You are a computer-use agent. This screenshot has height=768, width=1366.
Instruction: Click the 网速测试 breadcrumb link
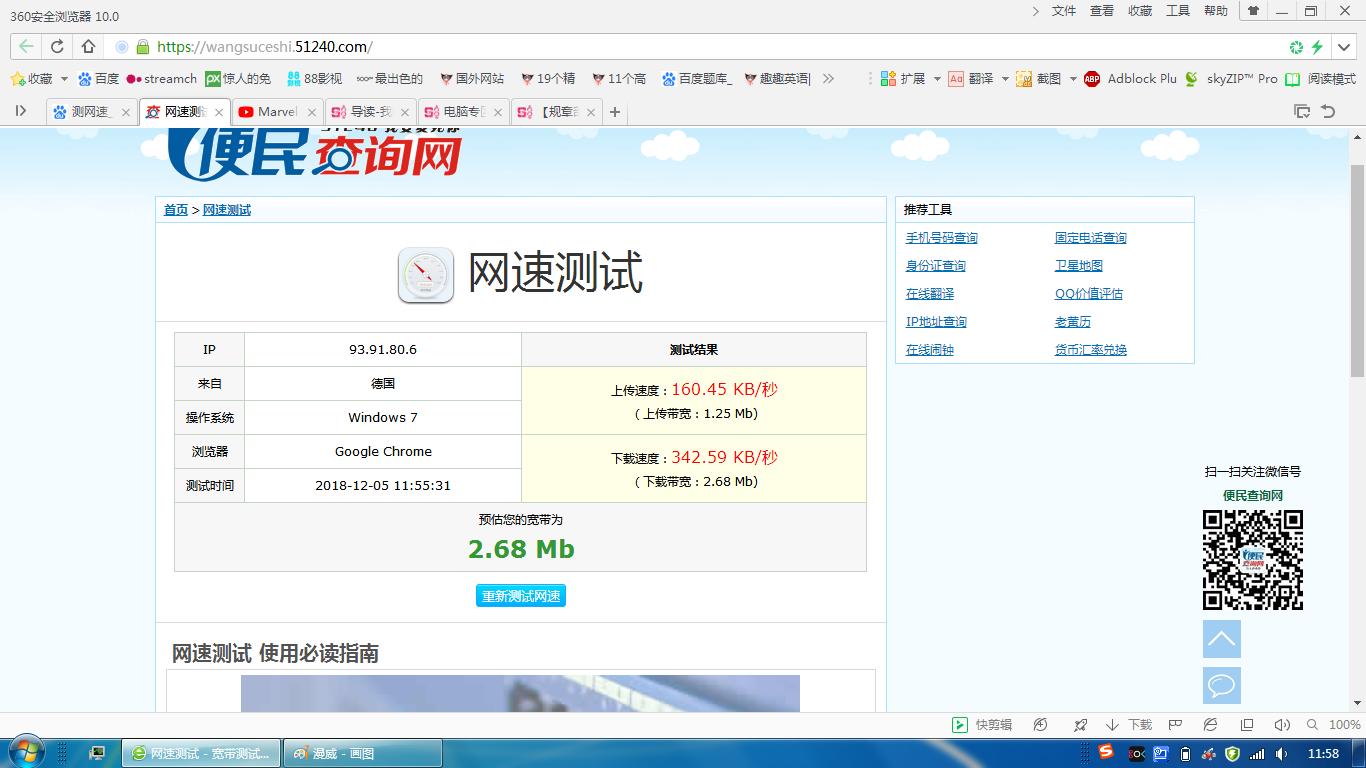[x=227, y=210]
